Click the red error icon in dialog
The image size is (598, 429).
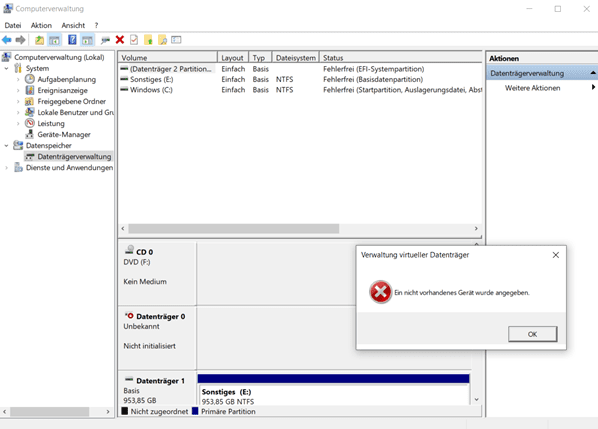point(380,292)
